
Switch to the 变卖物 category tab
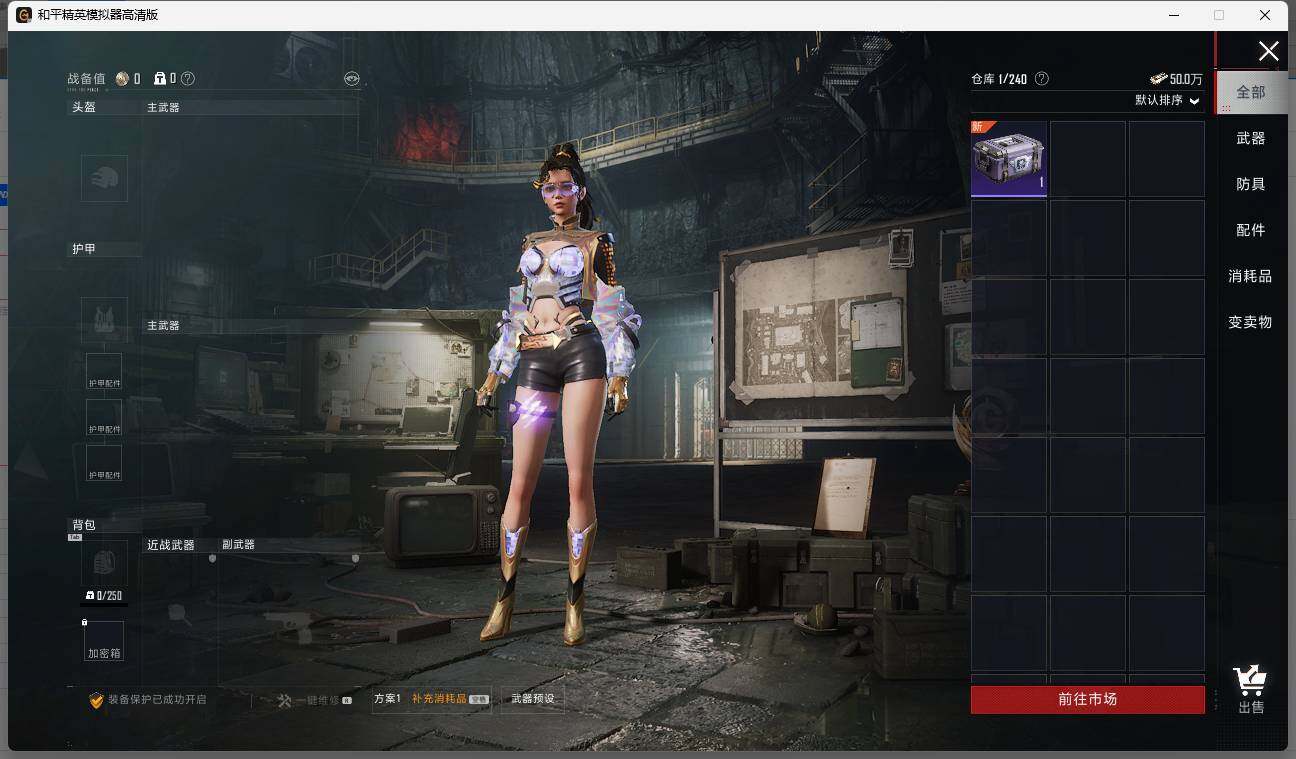click(x=1251, y=322)
